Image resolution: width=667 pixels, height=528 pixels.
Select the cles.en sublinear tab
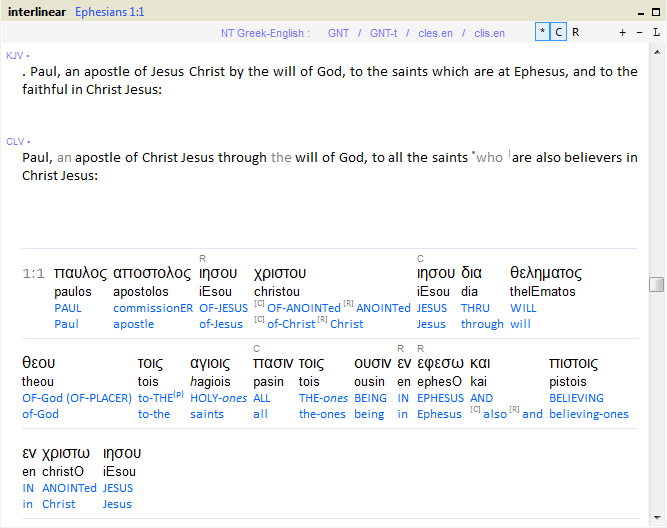click(435, 33)
